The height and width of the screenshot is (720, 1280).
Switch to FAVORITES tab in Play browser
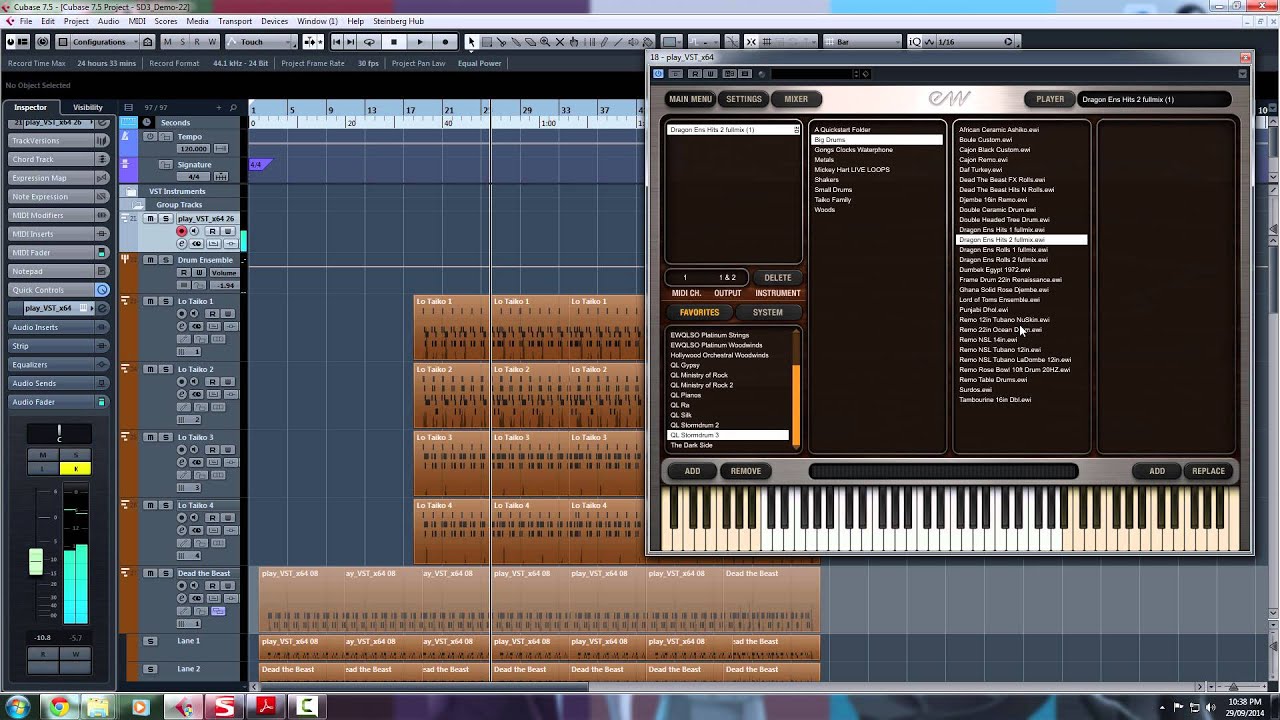pyautogui.click(x=700, y=312)
